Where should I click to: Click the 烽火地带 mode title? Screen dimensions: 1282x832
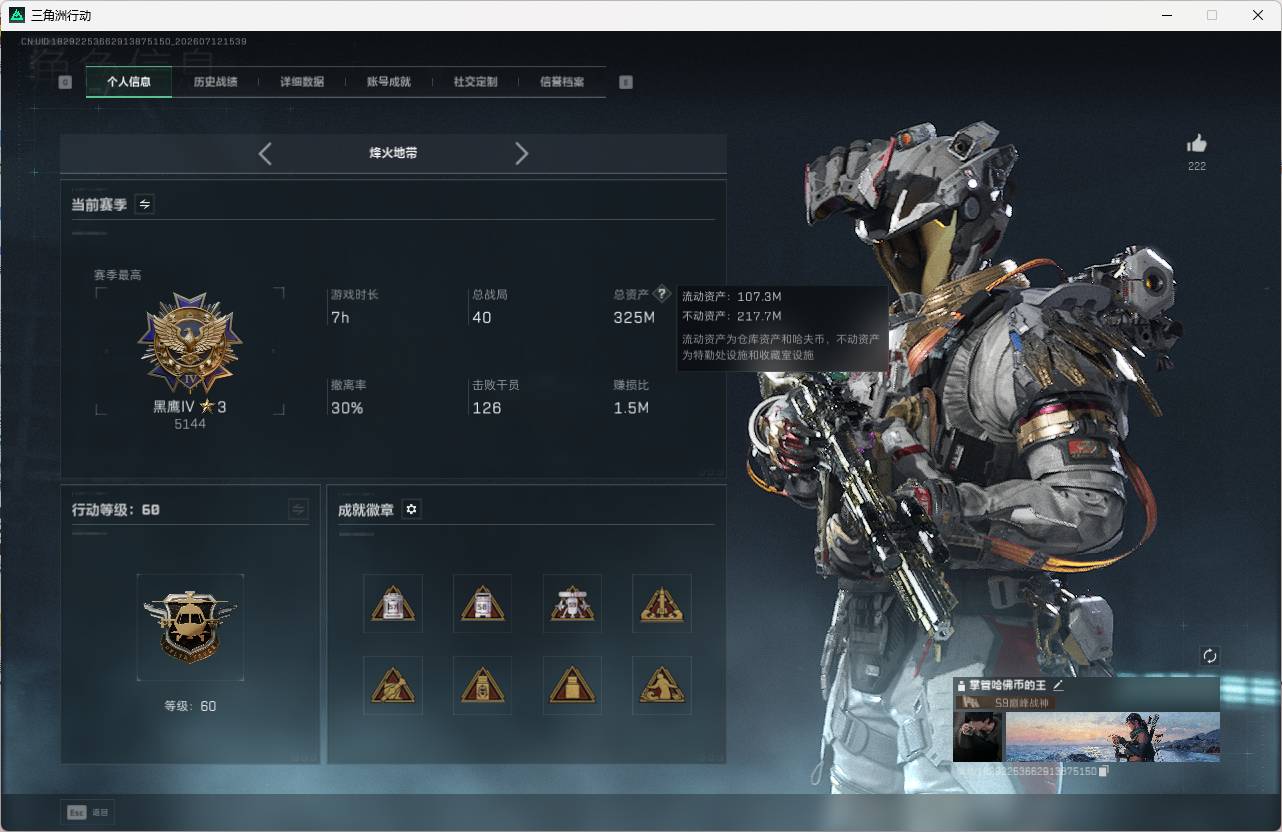click(393, 153)
